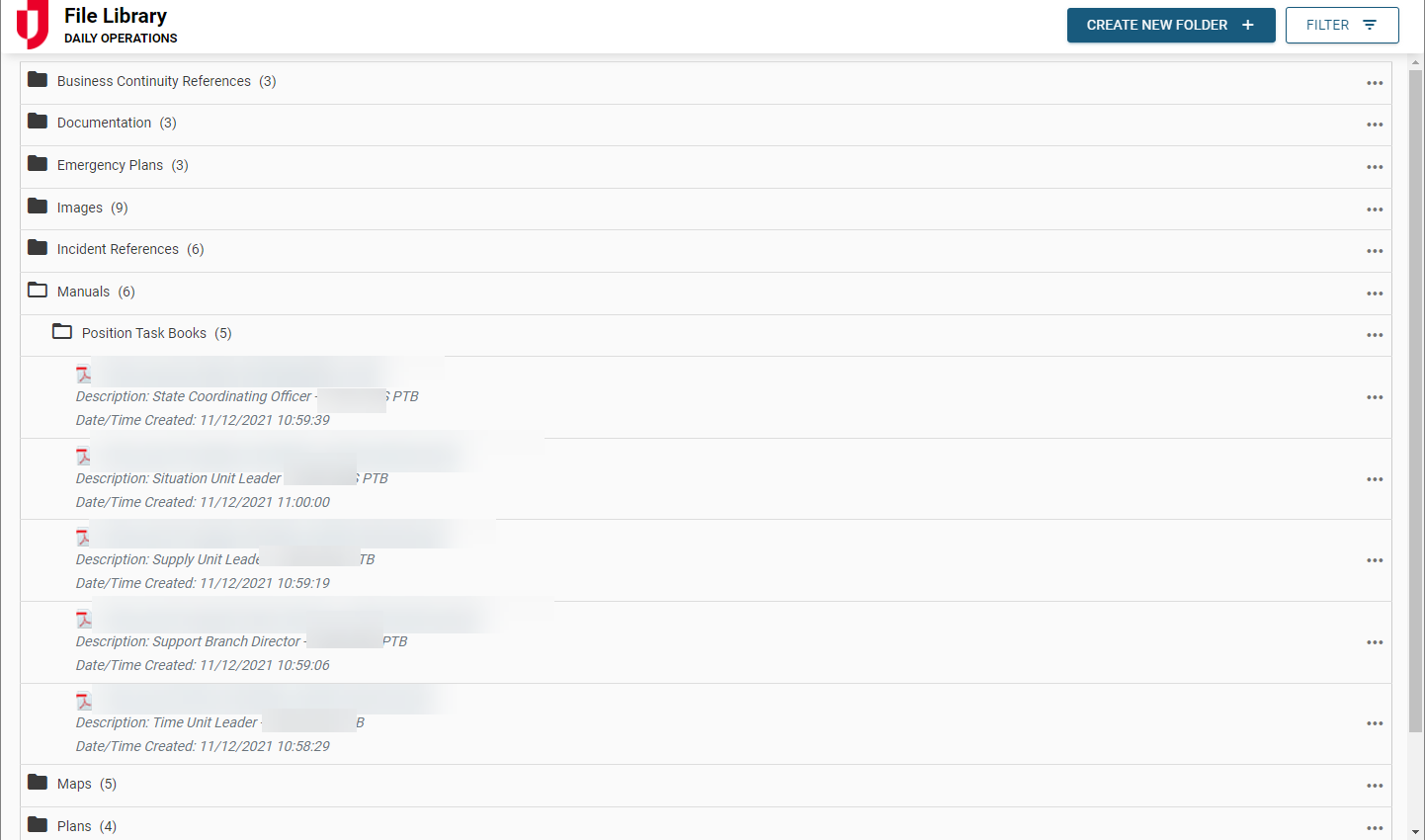Viewport: 1425px width, 840px height.
Task: Click the folder icon next to Images
Action: click(x=37, y=208)
